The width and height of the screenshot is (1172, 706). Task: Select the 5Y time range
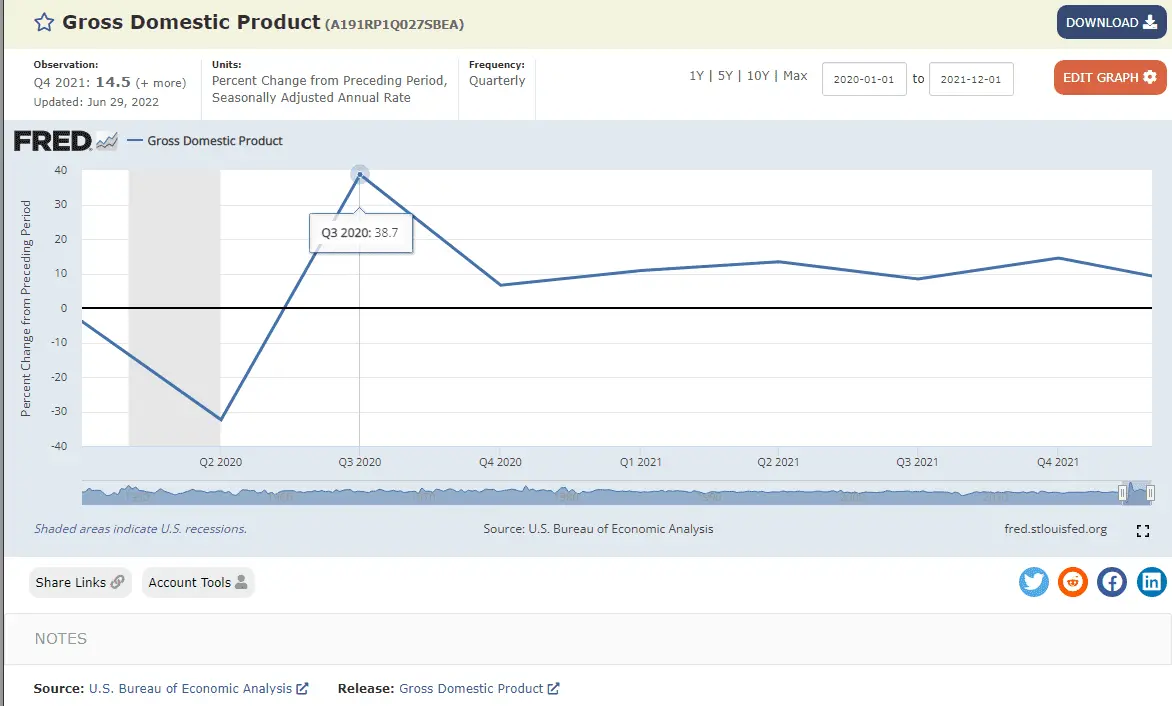[x=725, y=76]
